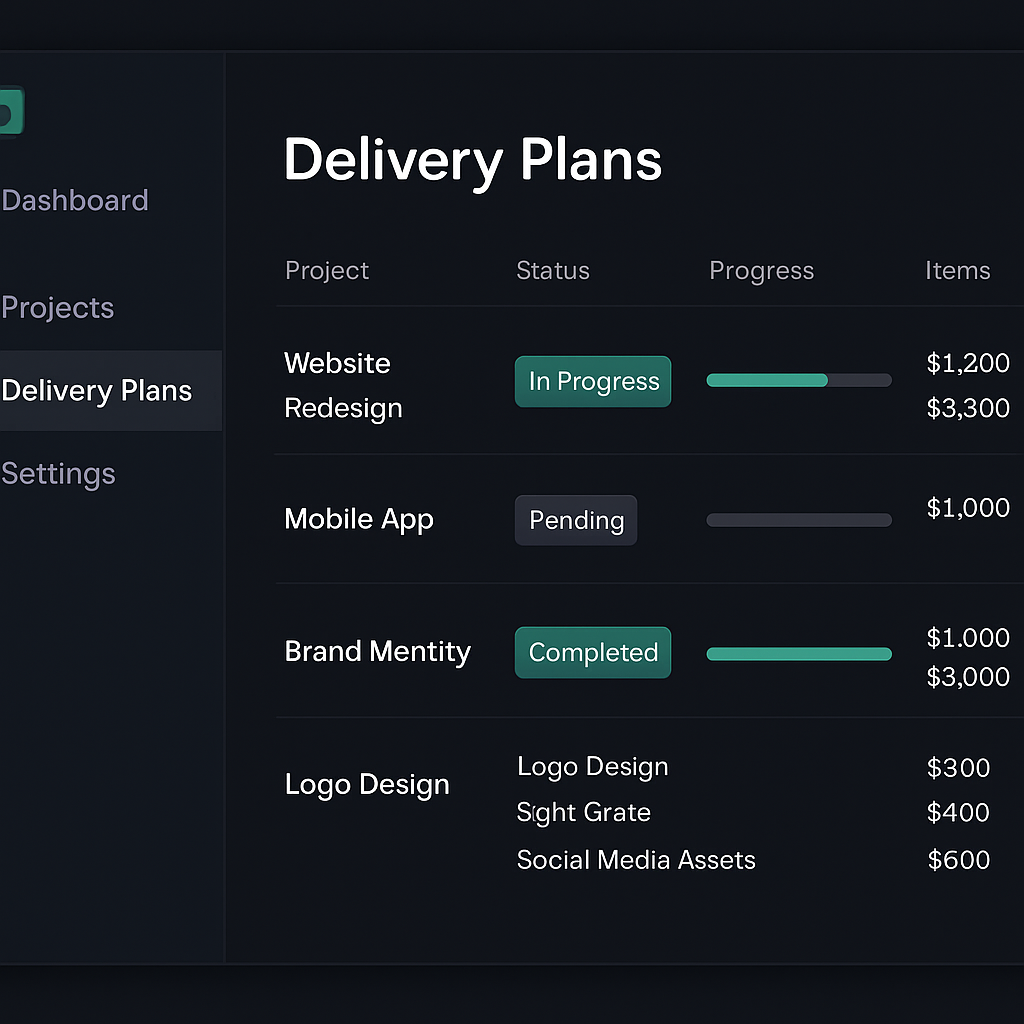
Task: Click the Project column header
Action: (327, 270)
